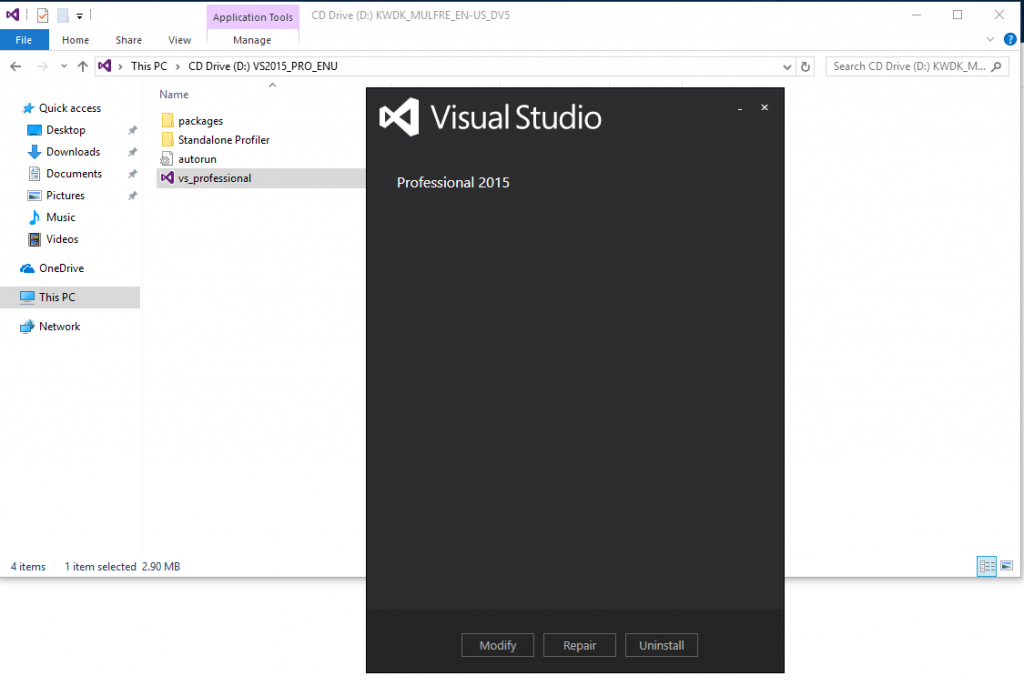Close the Visual Studio setup dialog

(x=764, y=107)
